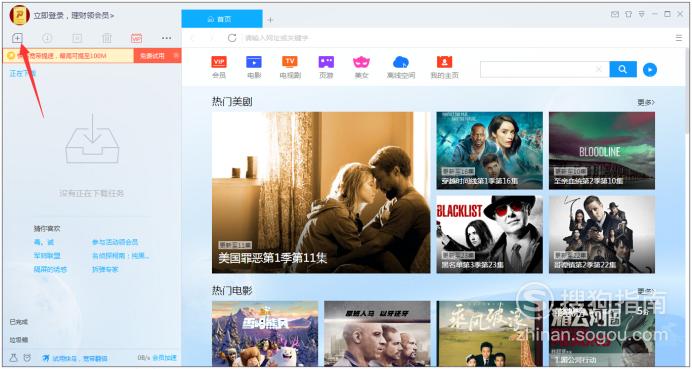Click the 参与活动领会员 link

[115, 242]
